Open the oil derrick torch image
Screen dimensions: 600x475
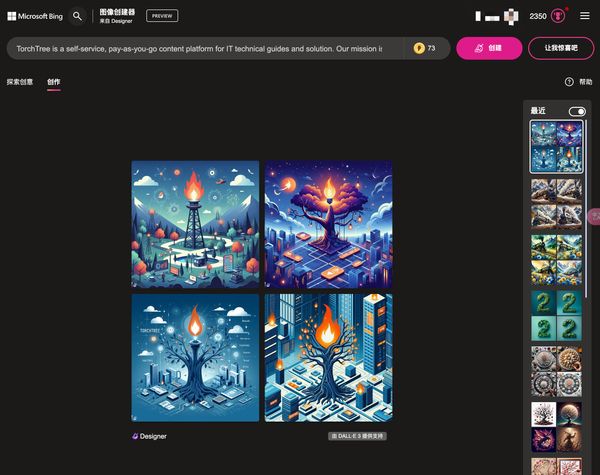pos(195,224)
